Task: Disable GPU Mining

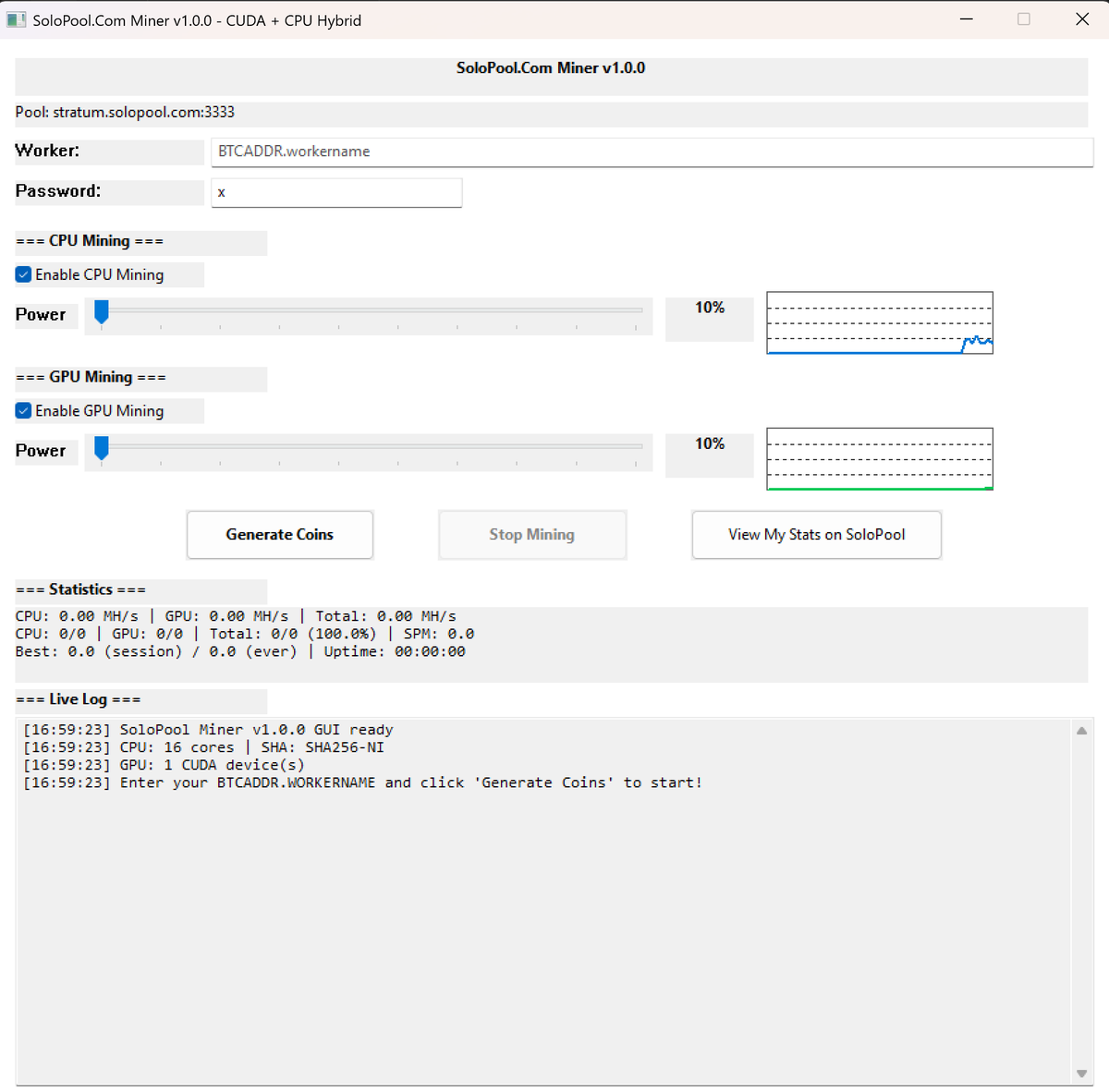Action: point(23,410)
